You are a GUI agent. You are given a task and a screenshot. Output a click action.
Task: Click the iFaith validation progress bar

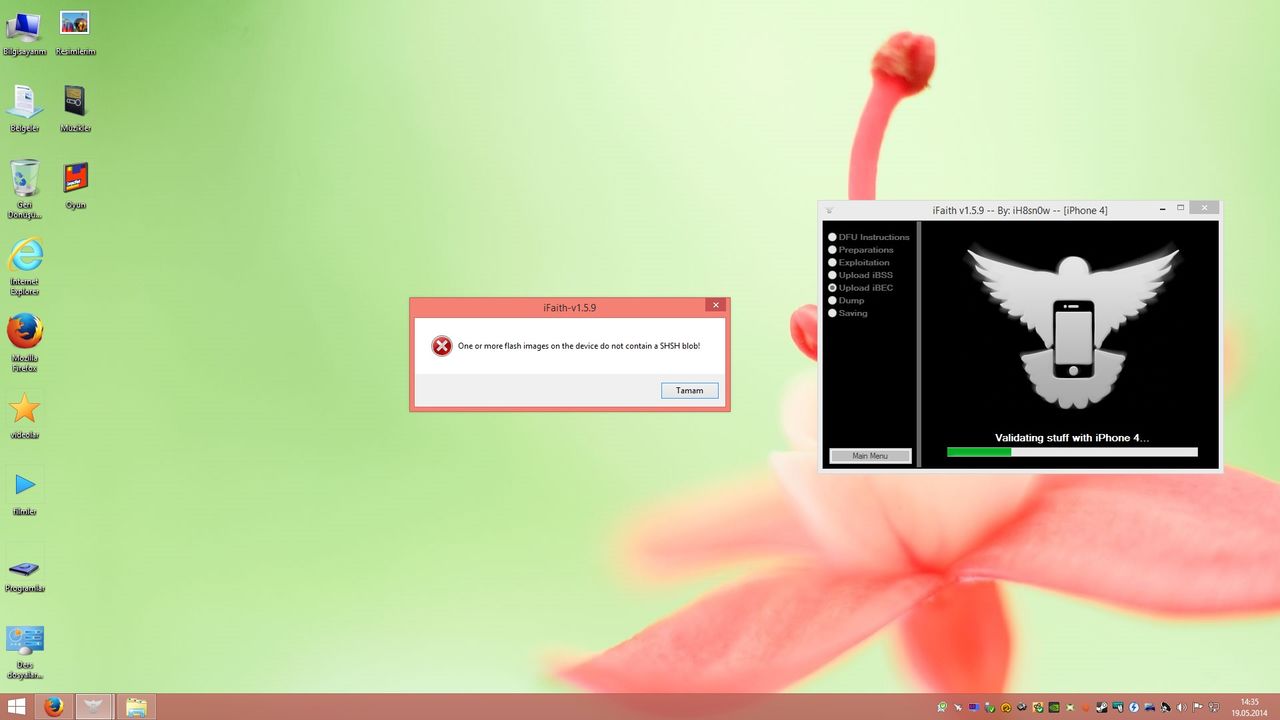coord(1072,452)
